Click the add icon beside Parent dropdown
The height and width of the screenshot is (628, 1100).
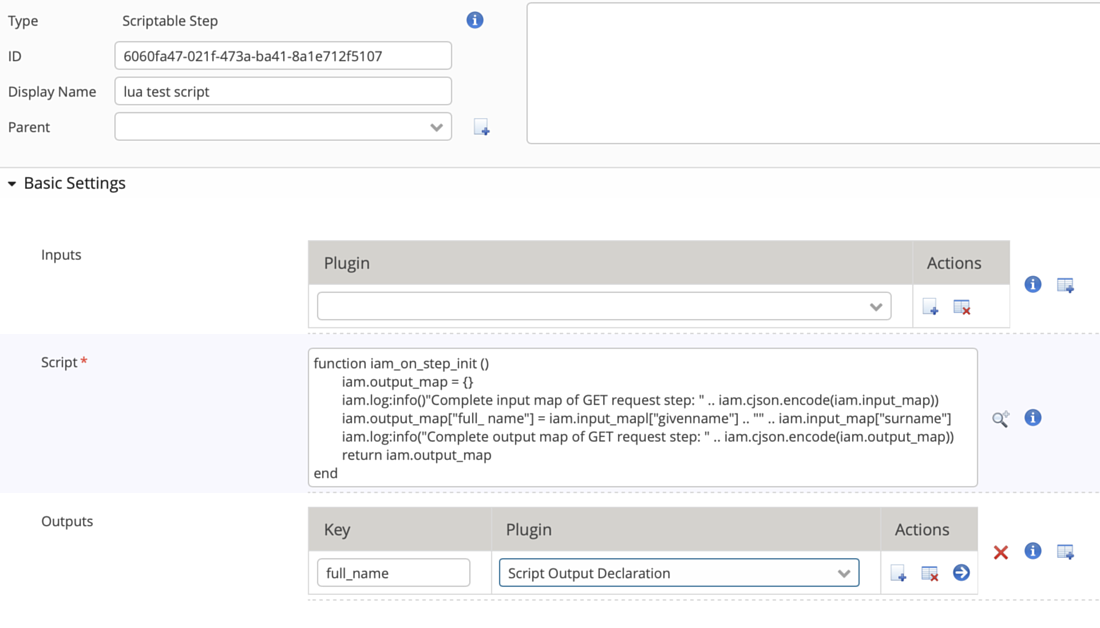[481, 127]
